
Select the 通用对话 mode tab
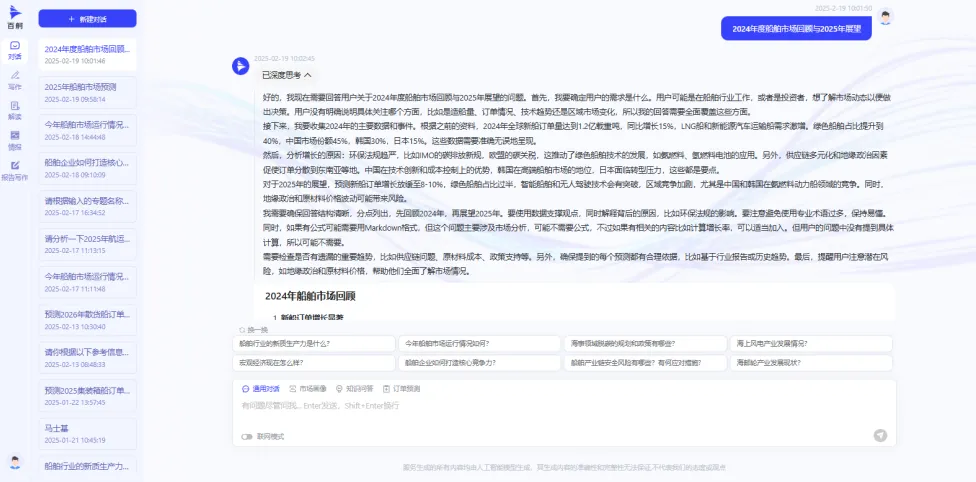261,388
